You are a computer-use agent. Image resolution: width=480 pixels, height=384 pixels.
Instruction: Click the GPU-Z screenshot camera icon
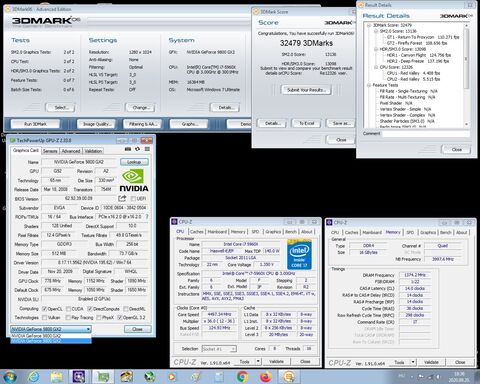(x=128, y=149)
